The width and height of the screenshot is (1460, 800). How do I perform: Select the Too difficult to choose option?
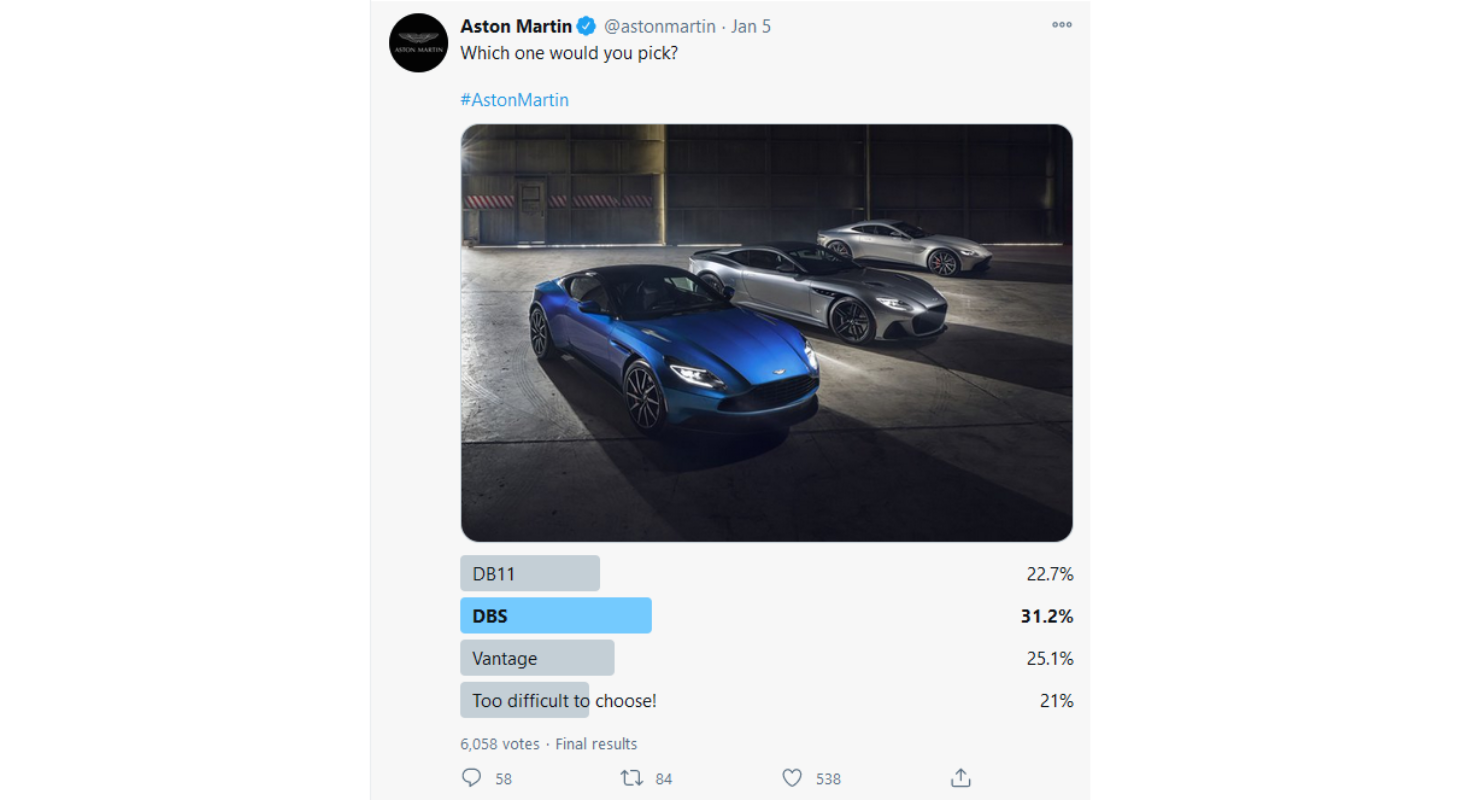click(564, 700)
